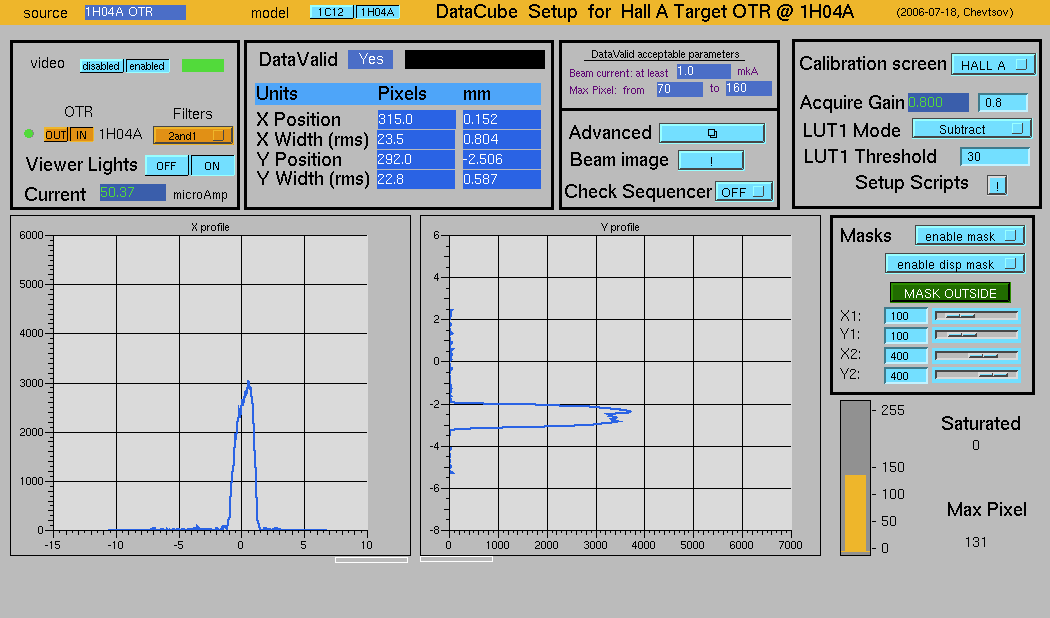The height and width of the screenshot is (618, 1050).
Task: Select X Position mm value 0.152
Action: pos(502,120)
